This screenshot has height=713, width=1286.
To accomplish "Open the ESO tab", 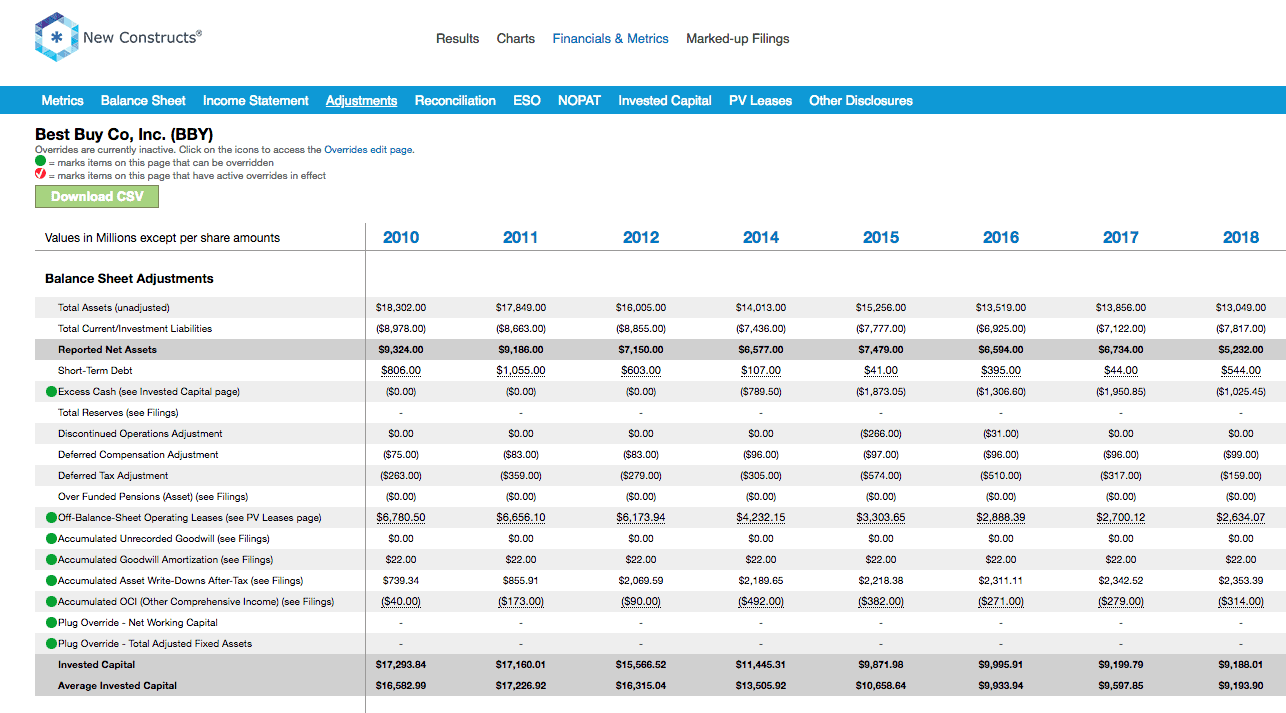I will click(x=527, y=101).
